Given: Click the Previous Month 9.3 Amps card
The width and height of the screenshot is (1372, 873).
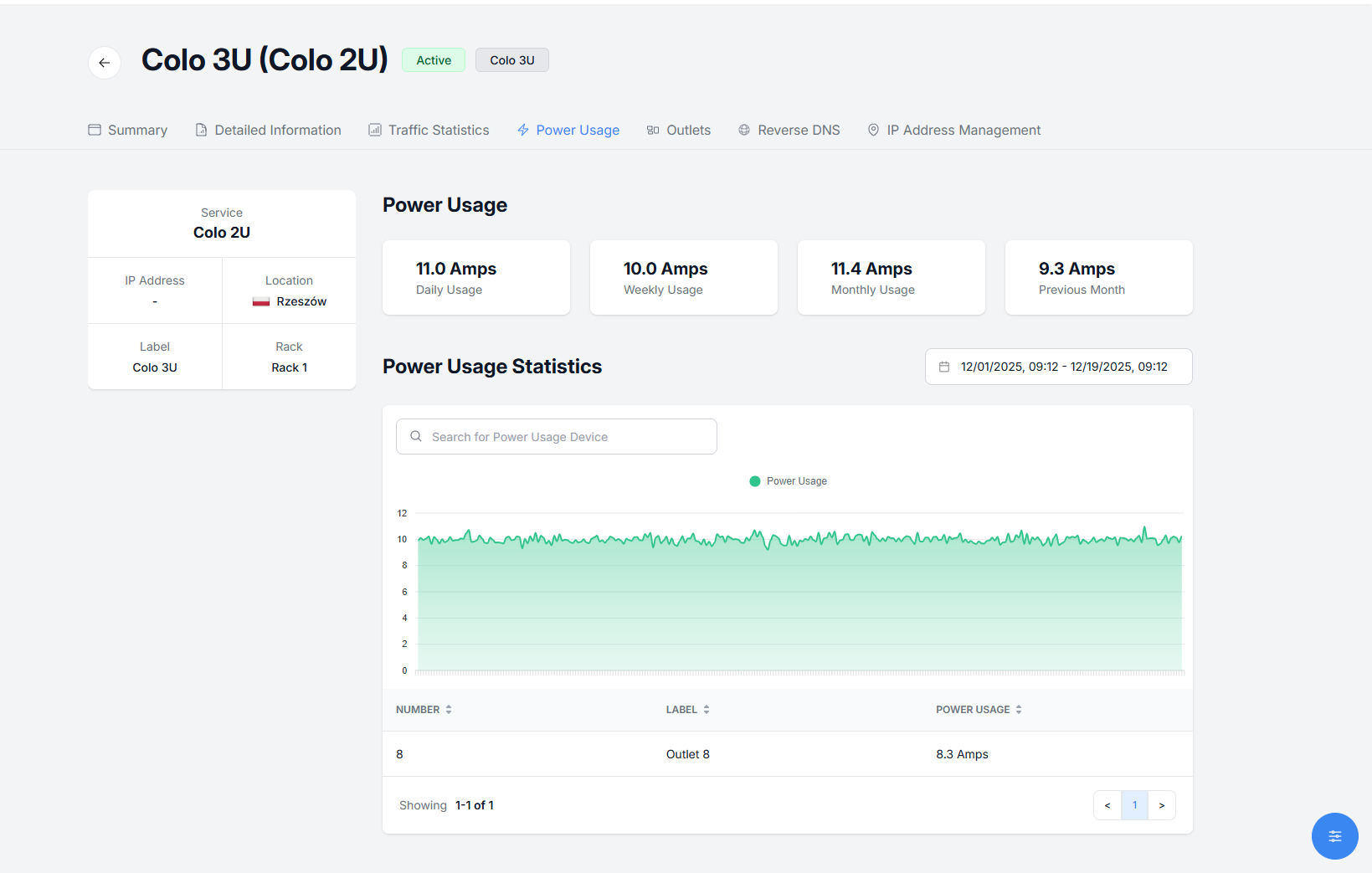Looking at the screenshot, I should click(1099, 278).
